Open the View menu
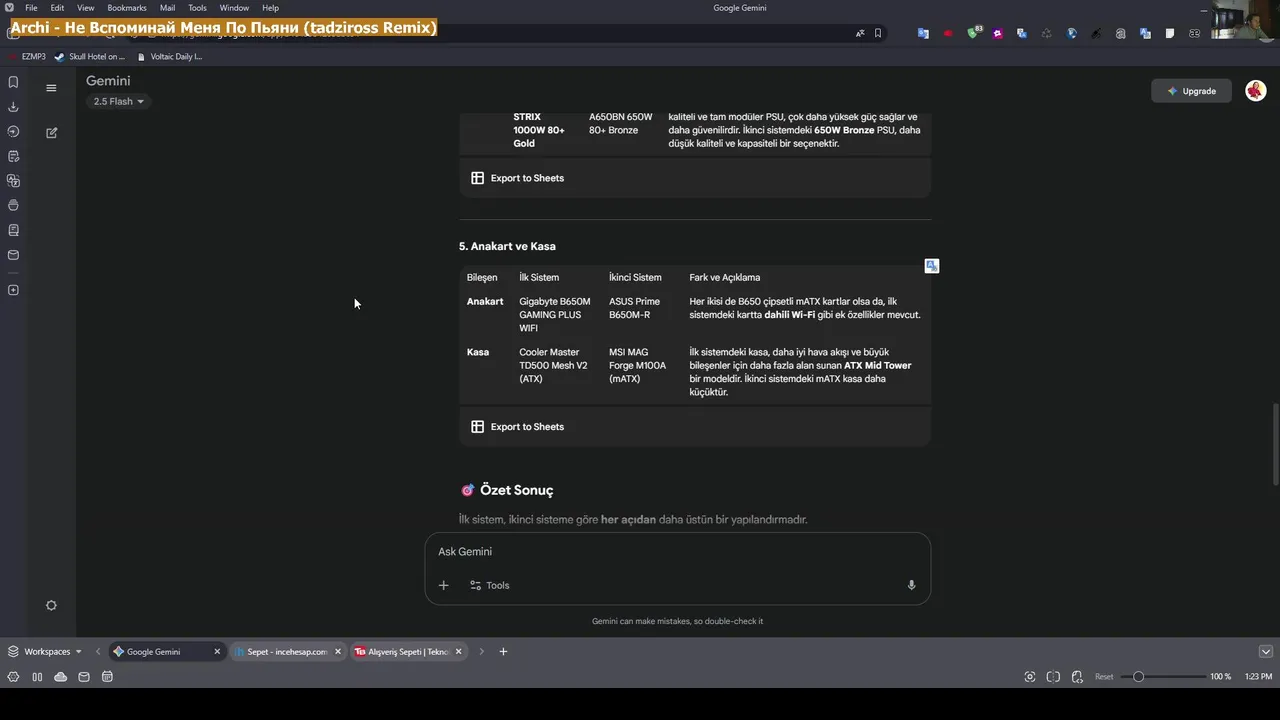1280x720 pixels. (x=86, y=8)
